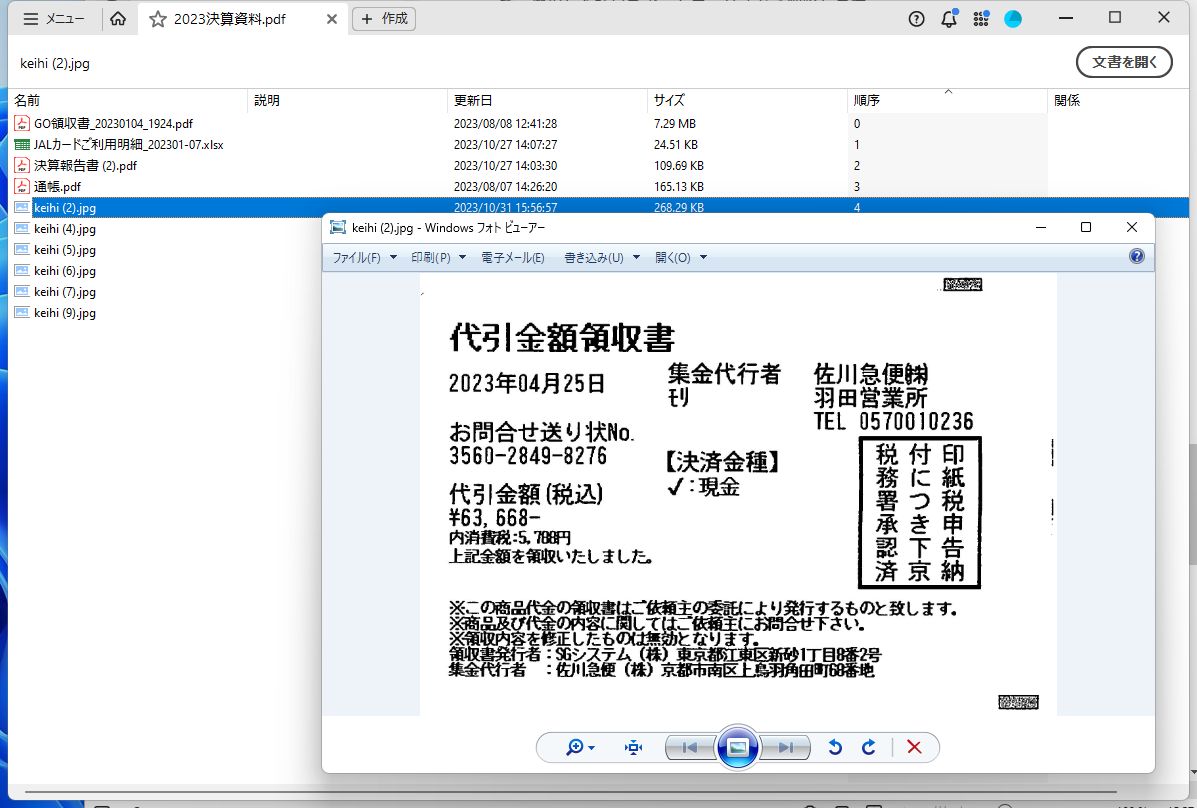
Task: Toggle the star on 2023決算資料.pdf tab
Action: coord(157,18)
